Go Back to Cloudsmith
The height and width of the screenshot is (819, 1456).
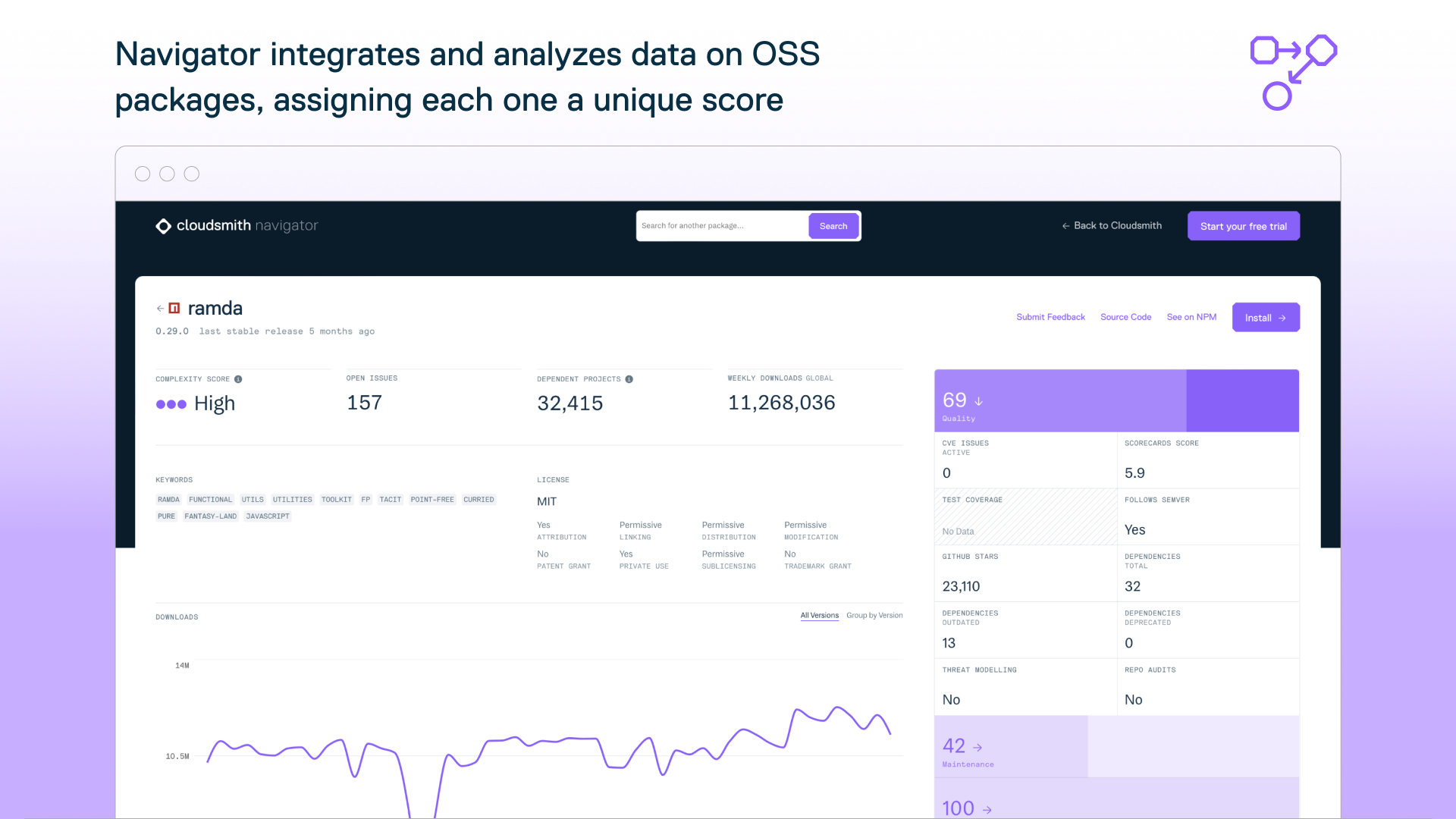click(x=1112, y=226)
